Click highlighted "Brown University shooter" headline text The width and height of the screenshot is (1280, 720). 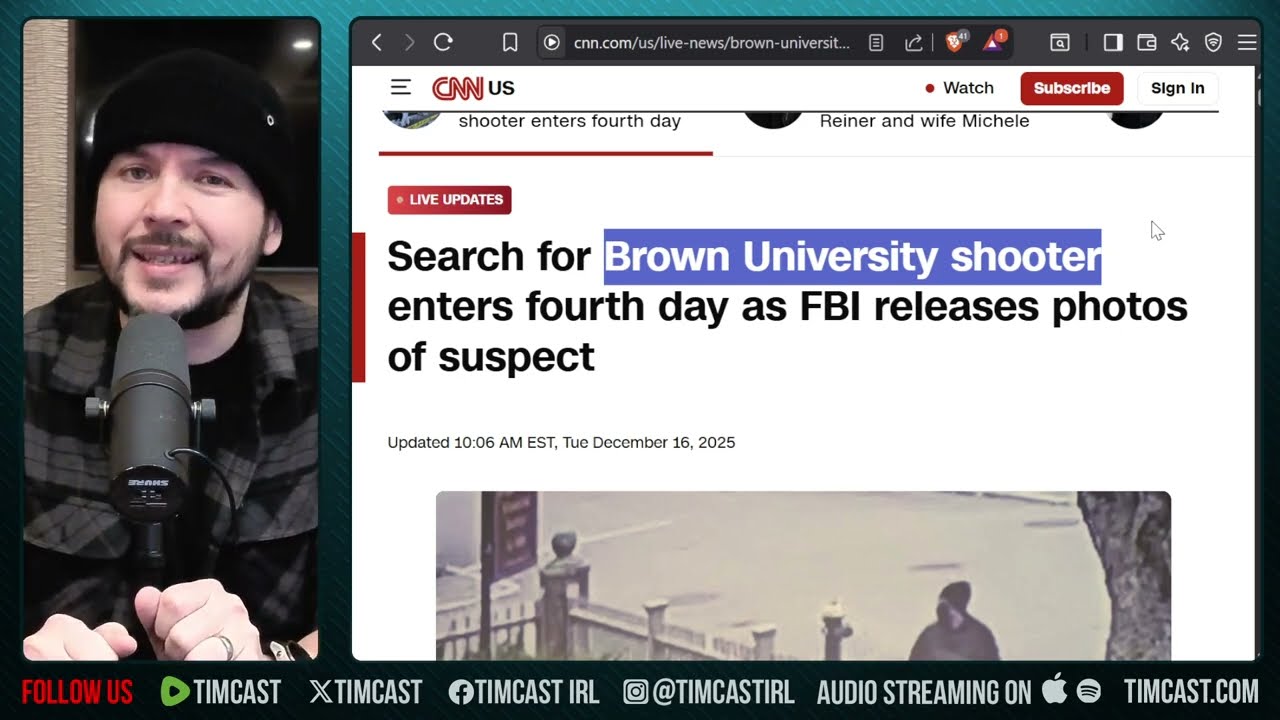[x=853, y=257]
